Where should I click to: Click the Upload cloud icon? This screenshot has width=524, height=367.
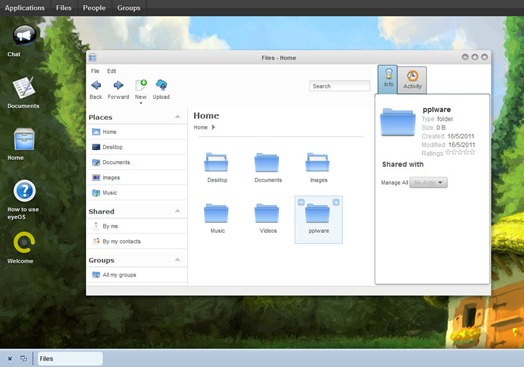pos(161,85)
